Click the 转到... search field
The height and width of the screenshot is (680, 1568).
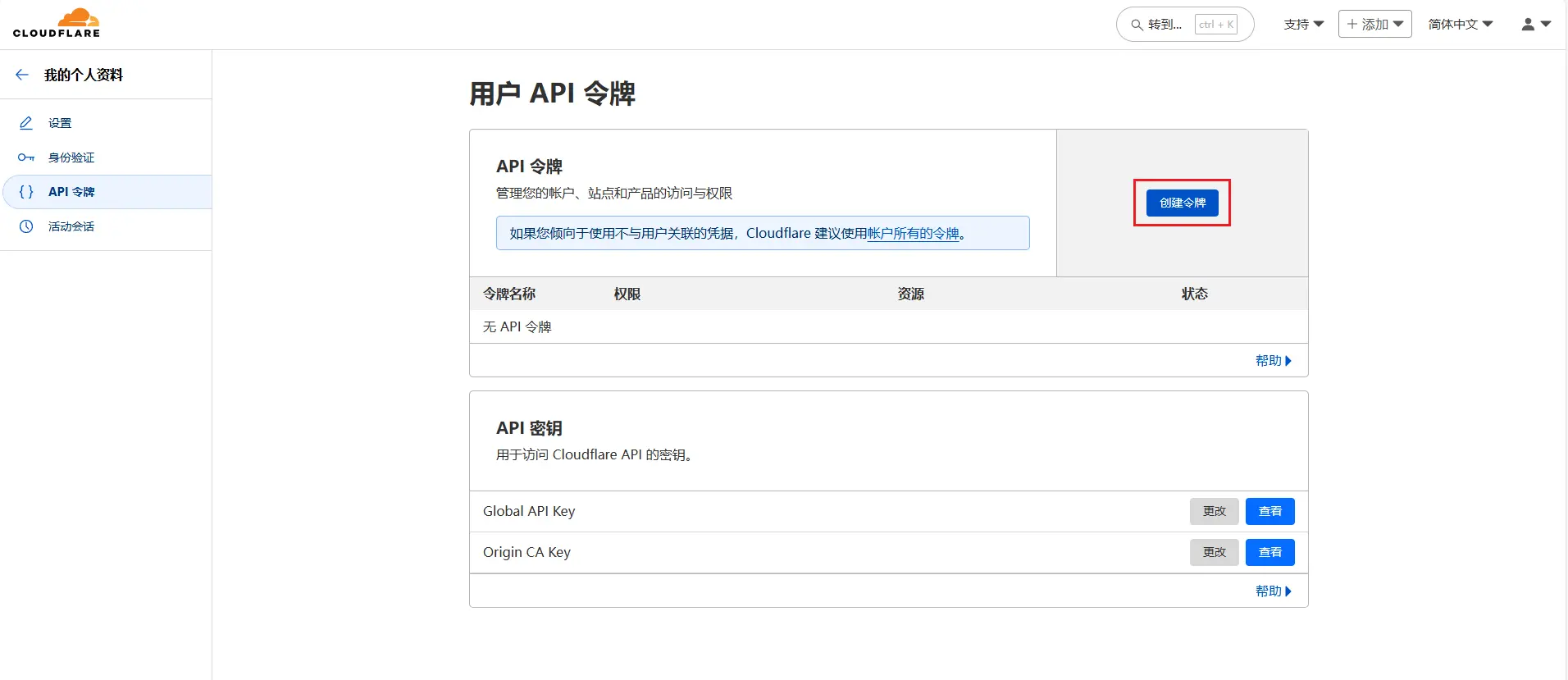click(x=1185, y=25)
